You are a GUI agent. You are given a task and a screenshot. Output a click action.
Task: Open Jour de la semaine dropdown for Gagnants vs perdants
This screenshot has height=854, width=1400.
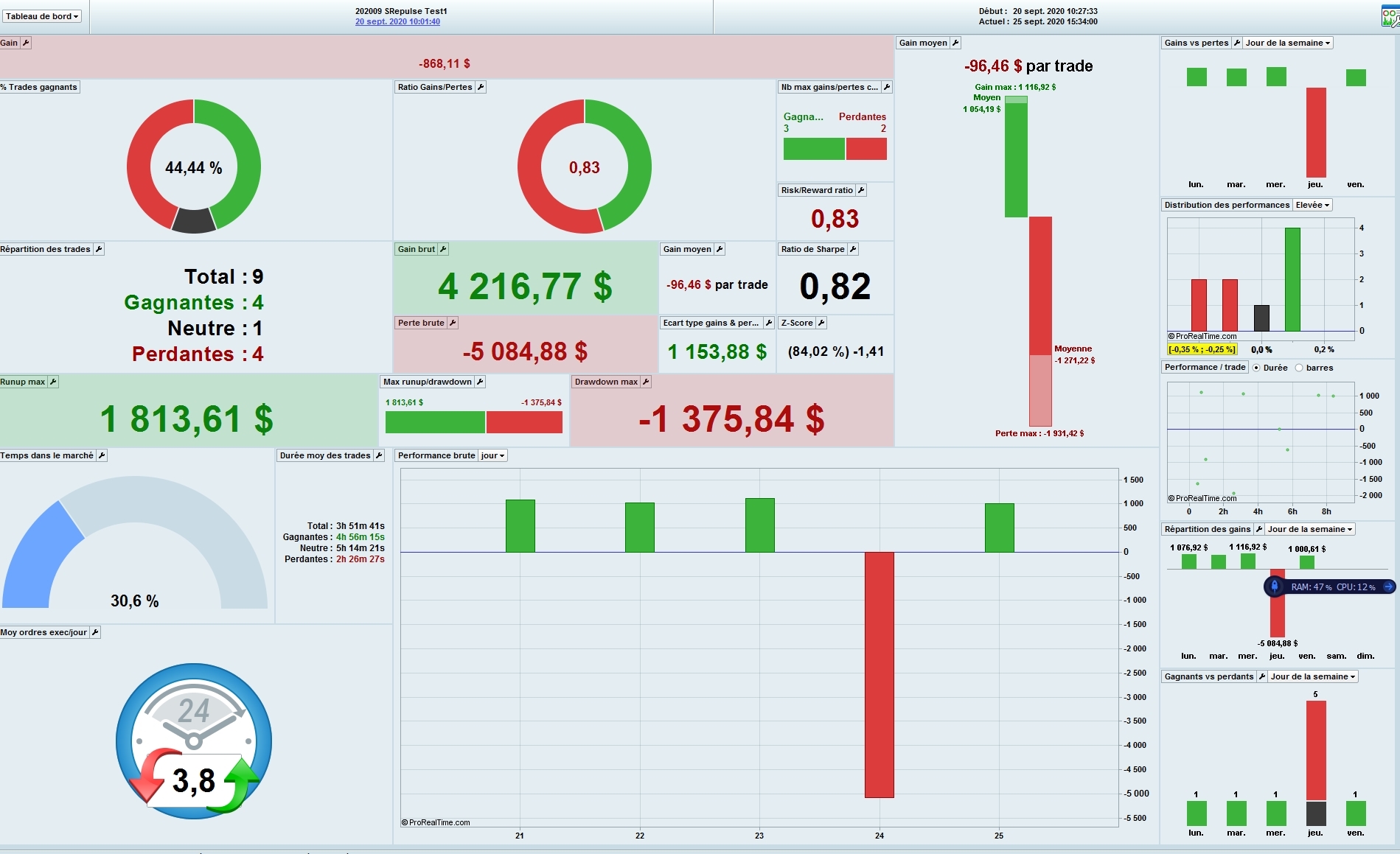1313,676
